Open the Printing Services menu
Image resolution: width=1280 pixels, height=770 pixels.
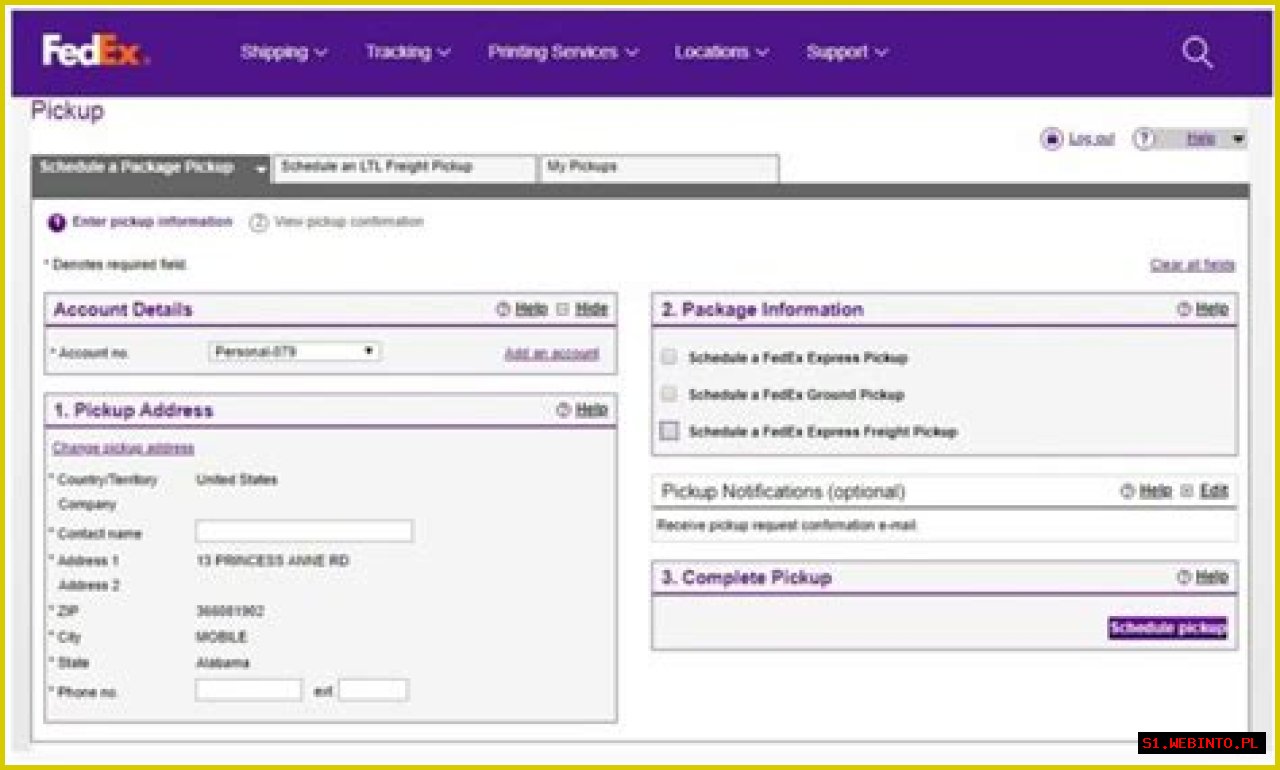563,52
